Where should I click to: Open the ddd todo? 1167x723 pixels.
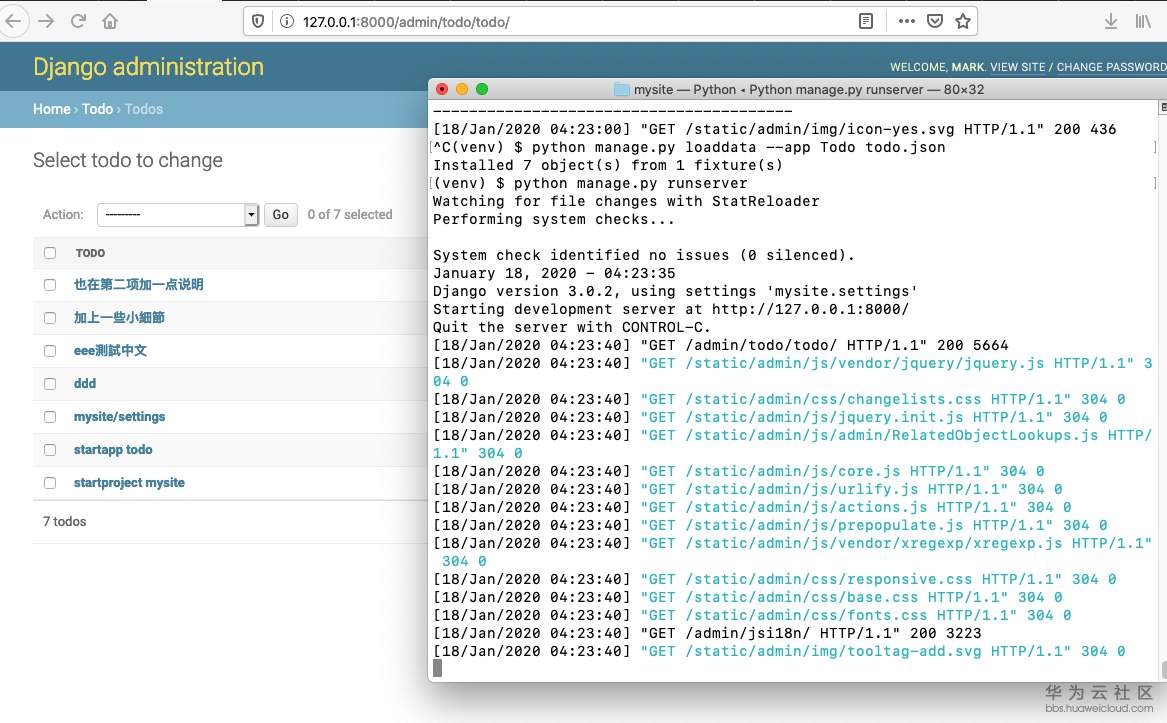(85, 383)
